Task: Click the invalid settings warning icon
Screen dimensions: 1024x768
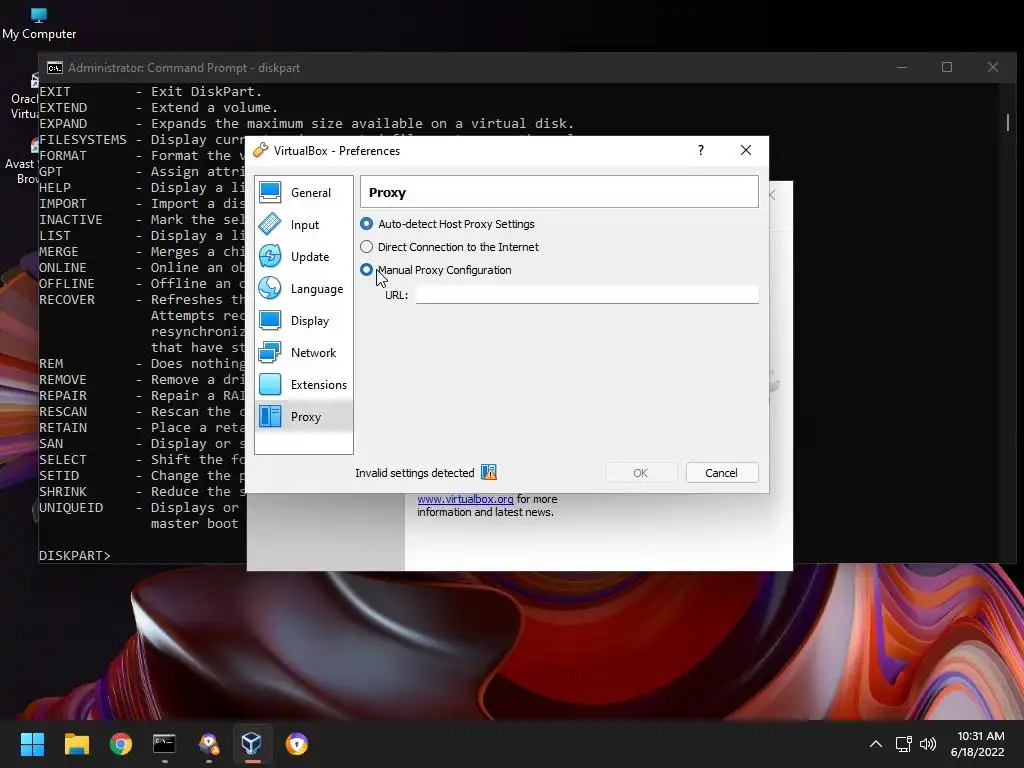Action: coord(488,472)
